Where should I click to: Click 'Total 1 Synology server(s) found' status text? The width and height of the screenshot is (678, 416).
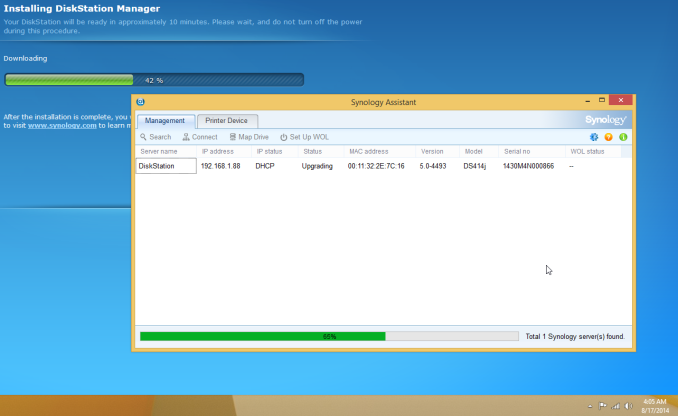tap(575, 336)
